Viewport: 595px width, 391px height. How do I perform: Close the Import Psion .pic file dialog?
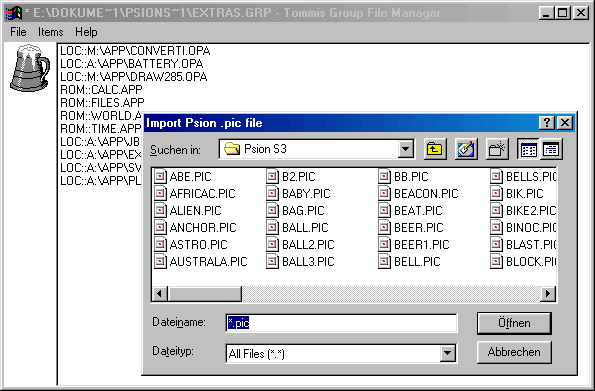[565, 123]
